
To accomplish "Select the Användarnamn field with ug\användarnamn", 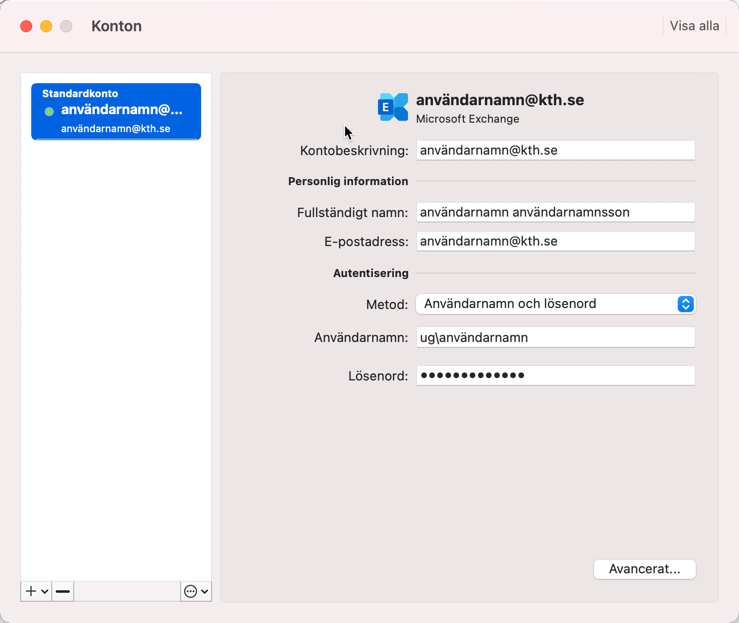I will pyautogui.click(x=555, y=338).
